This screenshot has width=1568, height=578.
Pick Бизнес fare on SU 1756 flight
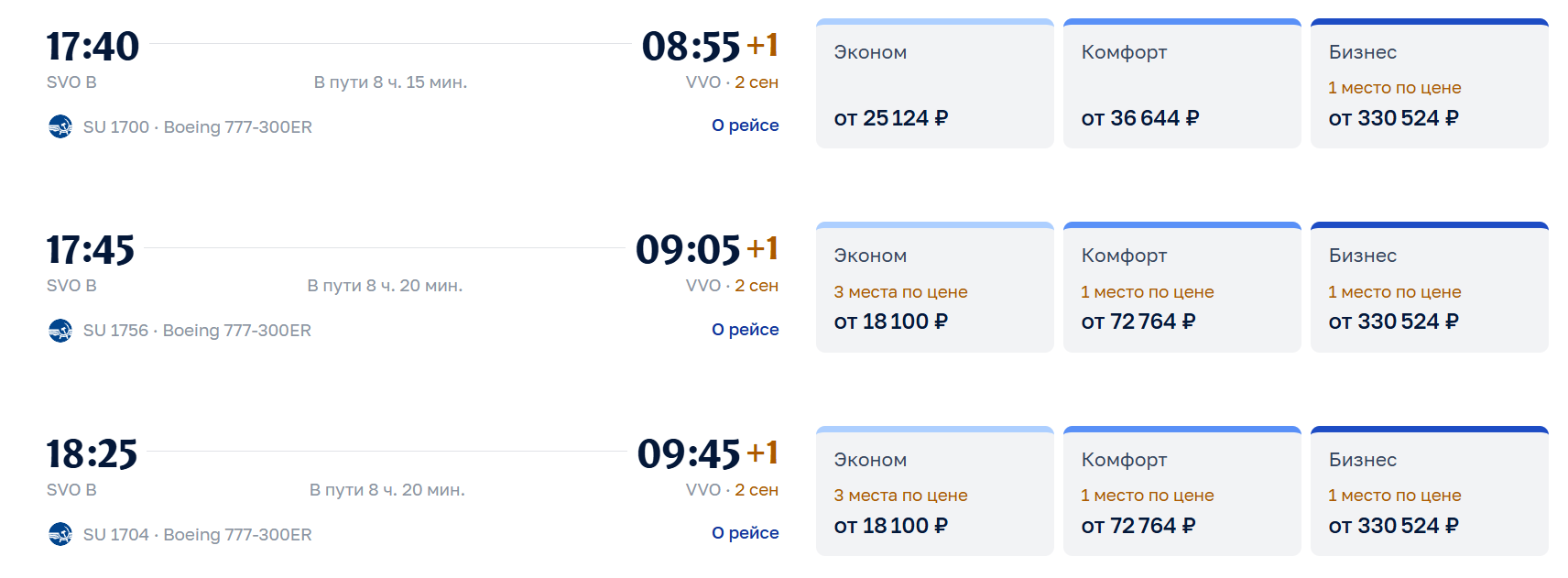tap(1429, 289)
